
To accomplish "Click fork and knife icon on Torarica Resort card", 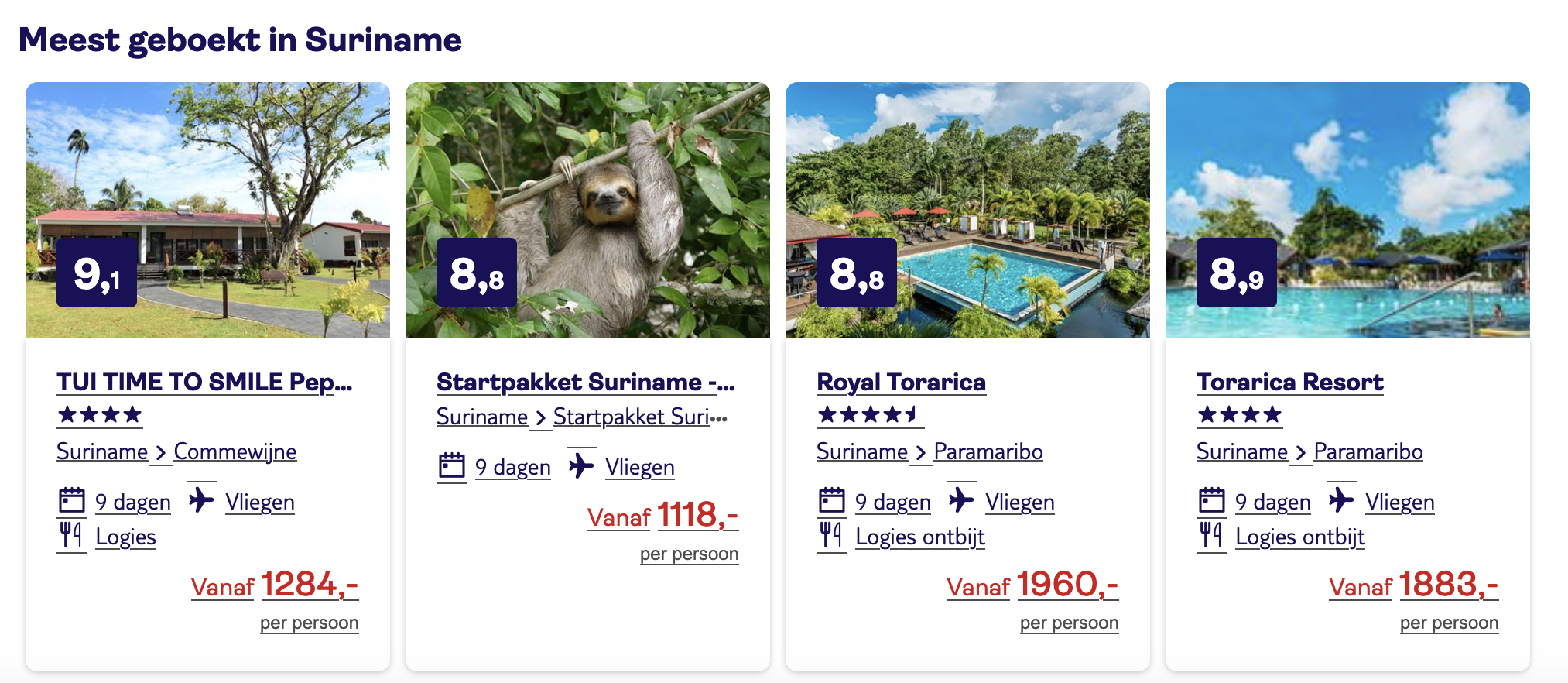I will pos(1211,534).
